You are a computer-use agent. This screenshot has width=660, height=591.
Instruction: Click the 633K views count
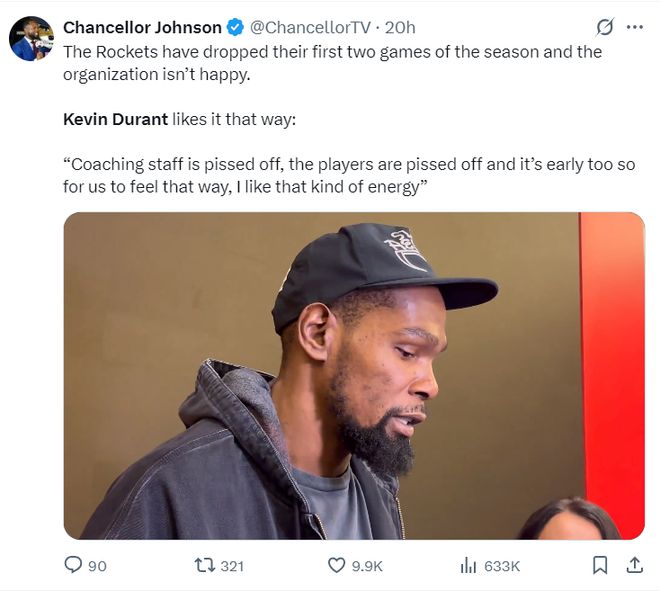[x=502, y=566]
